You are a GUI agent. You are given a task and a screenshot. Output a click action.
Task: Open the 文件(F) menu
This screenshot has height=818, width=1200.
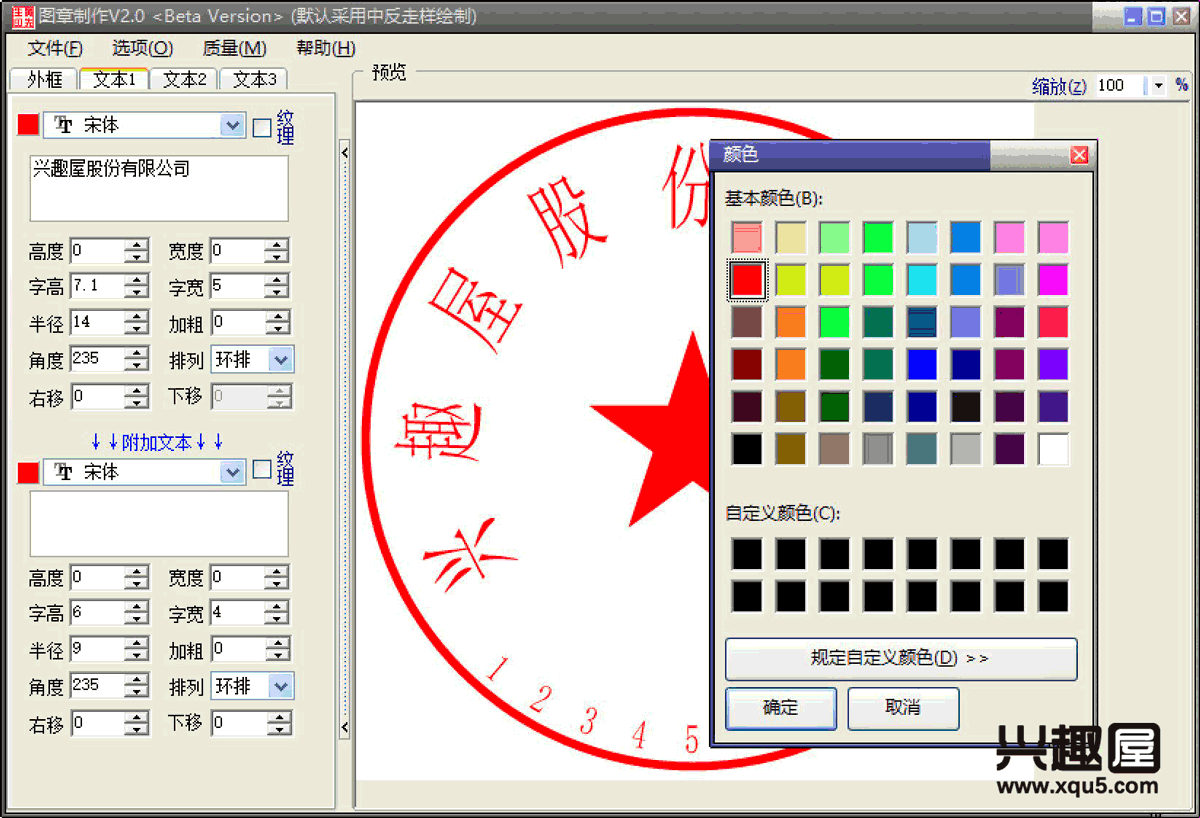point(55,48)
